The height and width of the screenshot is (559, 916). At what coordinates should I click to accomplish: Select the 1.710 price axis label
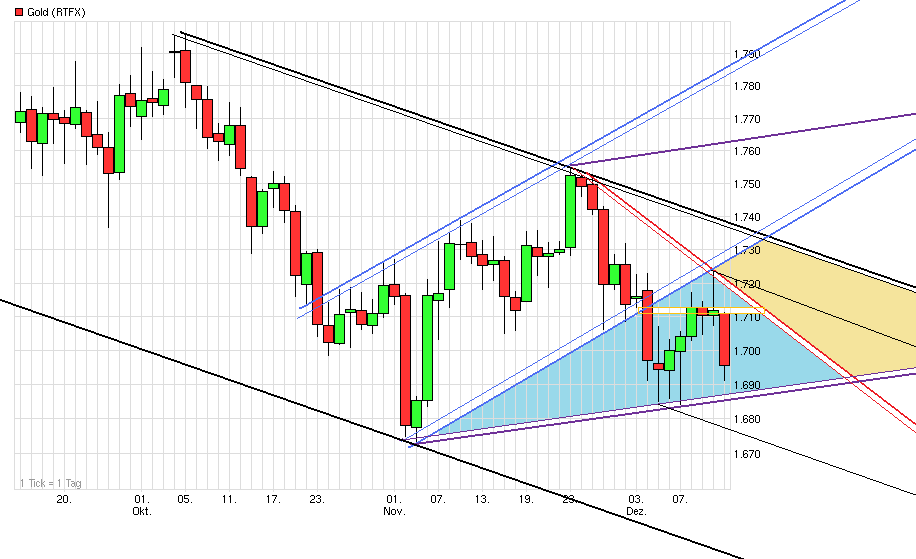(747, 317)
